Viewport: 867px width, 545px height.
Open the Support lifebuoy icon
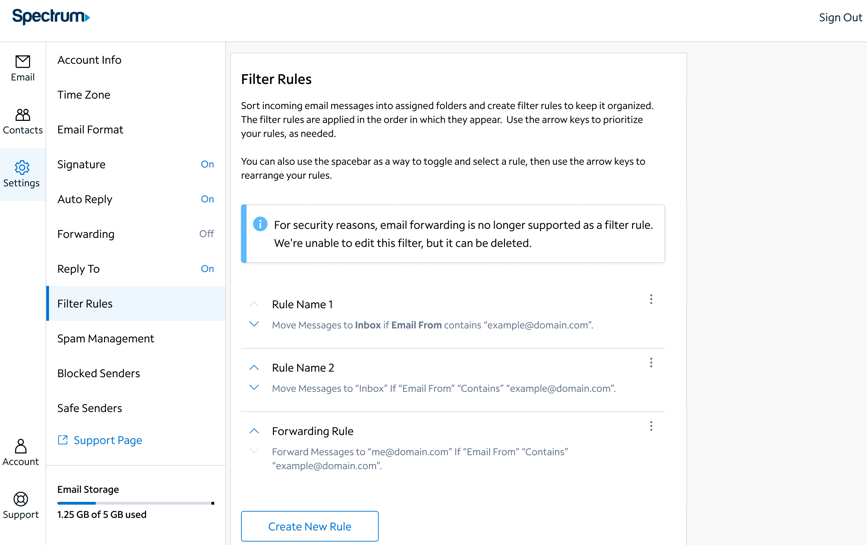tap(20, 499)
